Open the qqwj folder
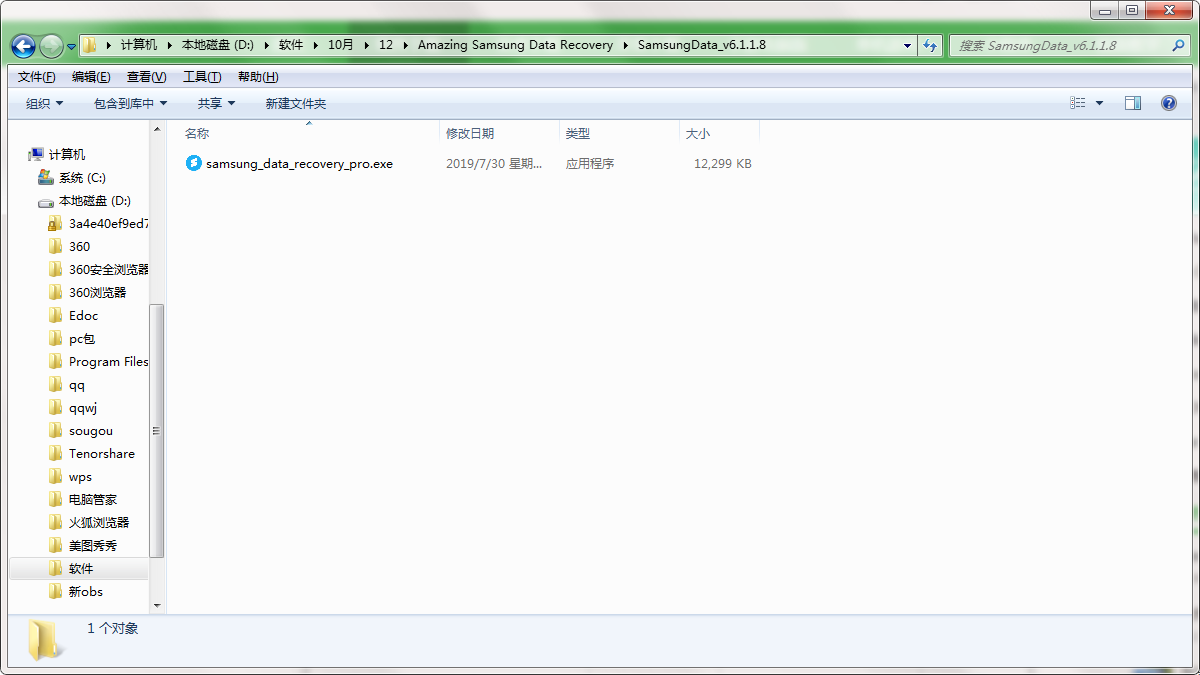The width and height of the screenshot is (1200, 675). point(83,407)
